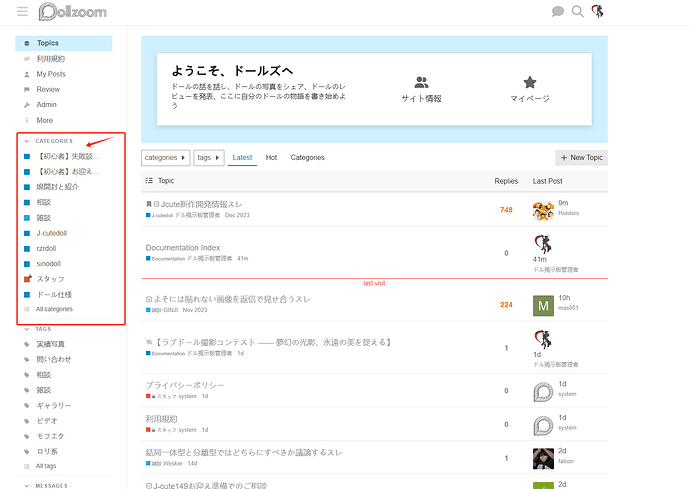690x489 pixels.
Task: Open system avatar on 利用規約 topic row
Action: click(x=543, y=426)
